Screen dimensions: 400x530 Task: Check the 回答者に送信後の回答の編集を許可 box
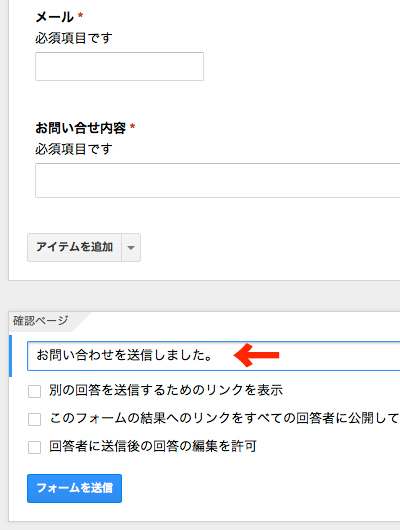point(34,447)
